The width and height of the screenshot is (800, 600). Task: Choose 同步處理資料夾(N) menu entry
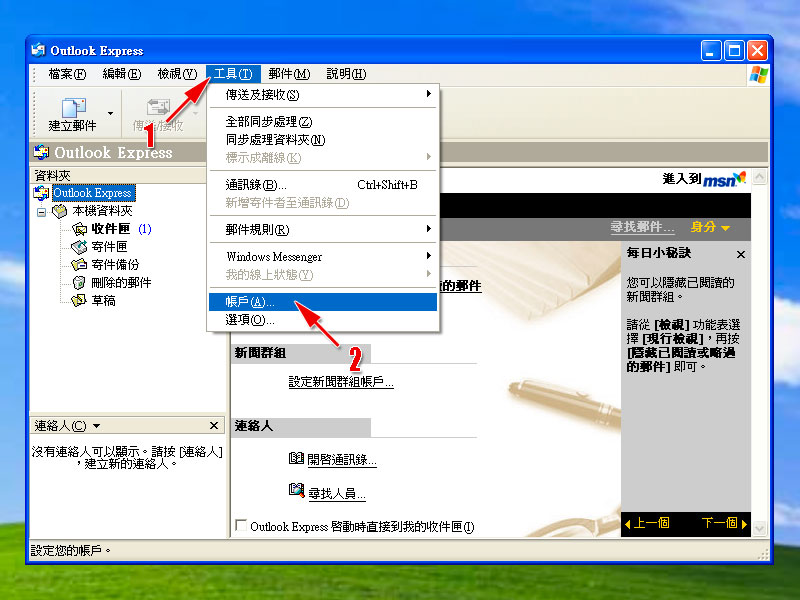point(323,140)
